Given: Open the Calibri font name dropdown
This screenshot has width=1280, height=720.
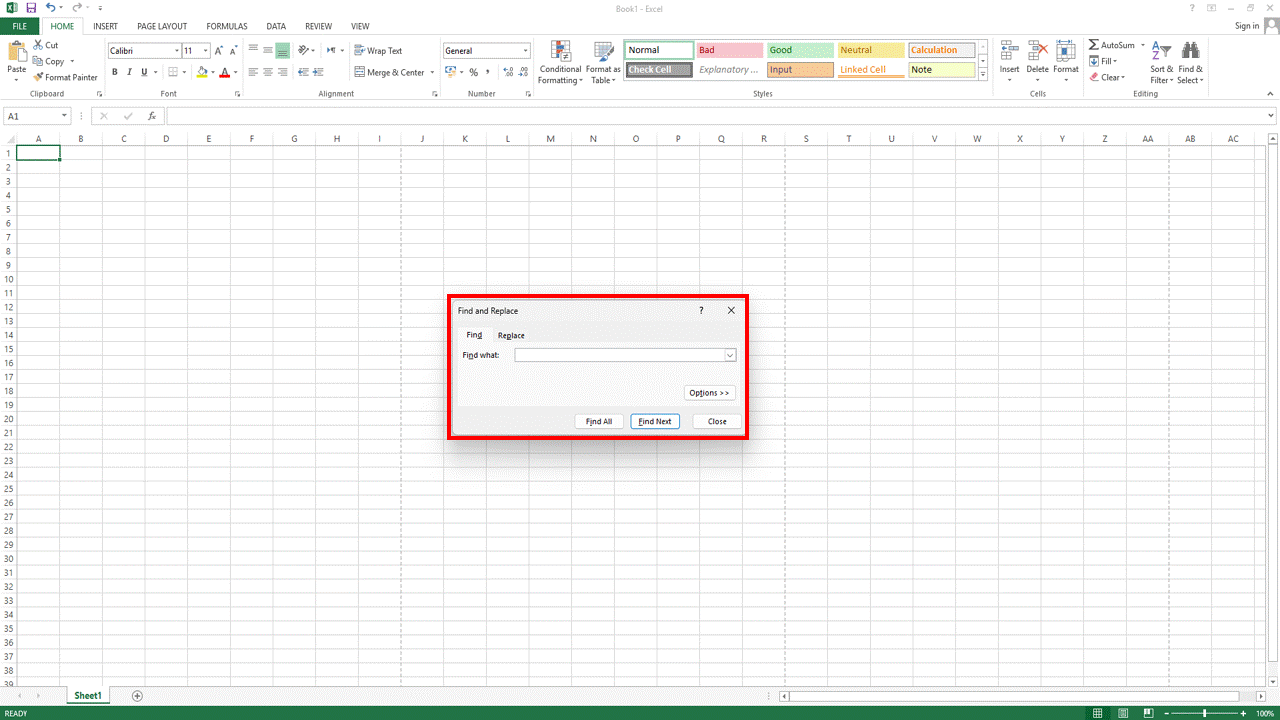Looking at the screenshot, I should click(x=177, y=50).
